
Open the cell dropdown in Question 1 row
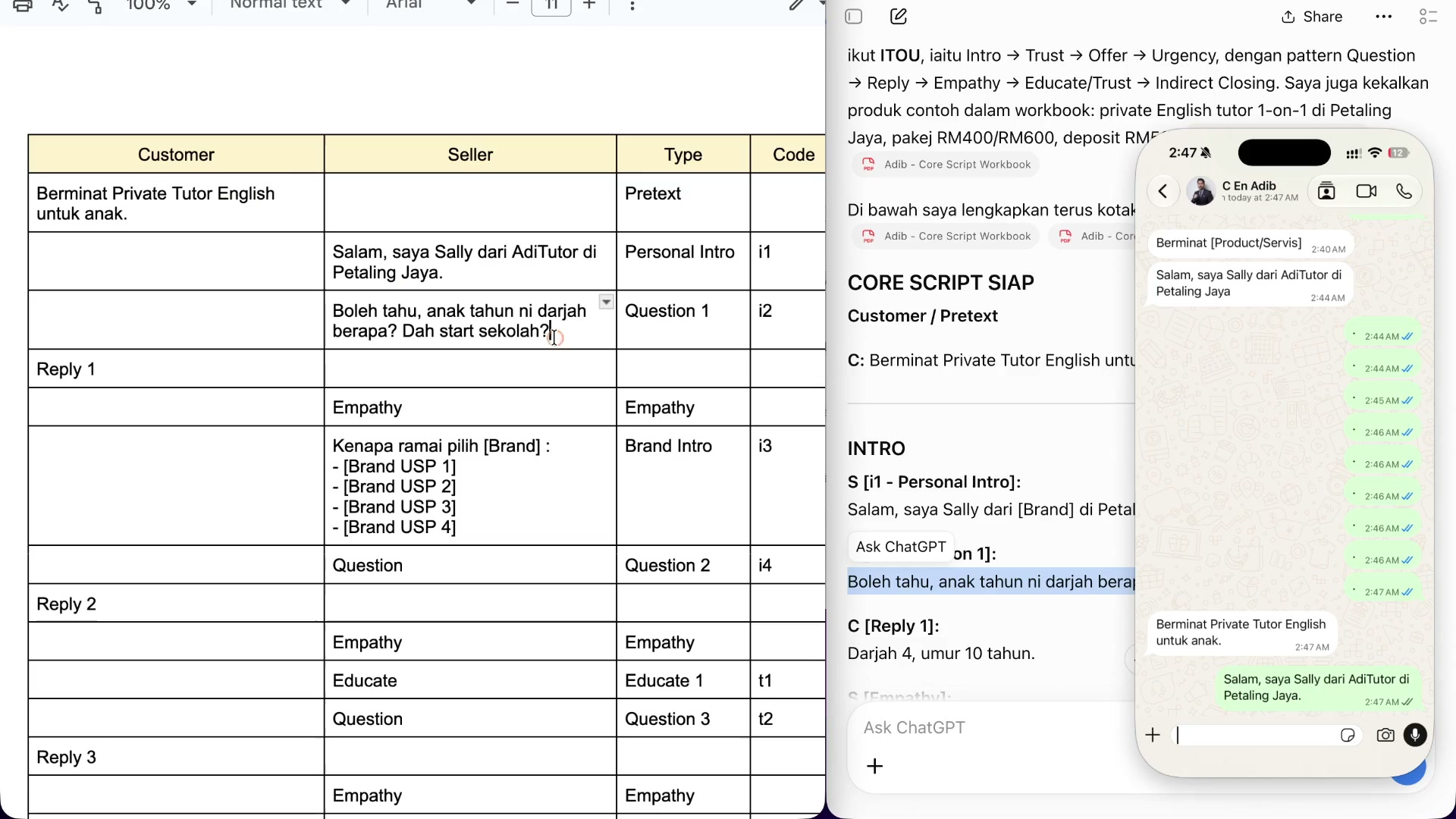point(606,302)
